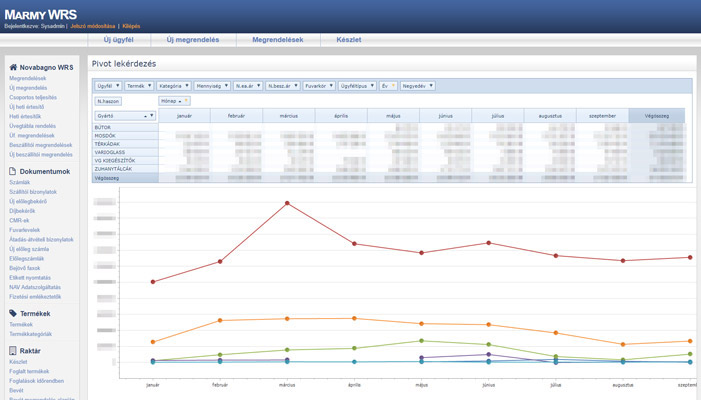
Task: Open Csoportos teljesítés sidebar link
Action: 33,97
